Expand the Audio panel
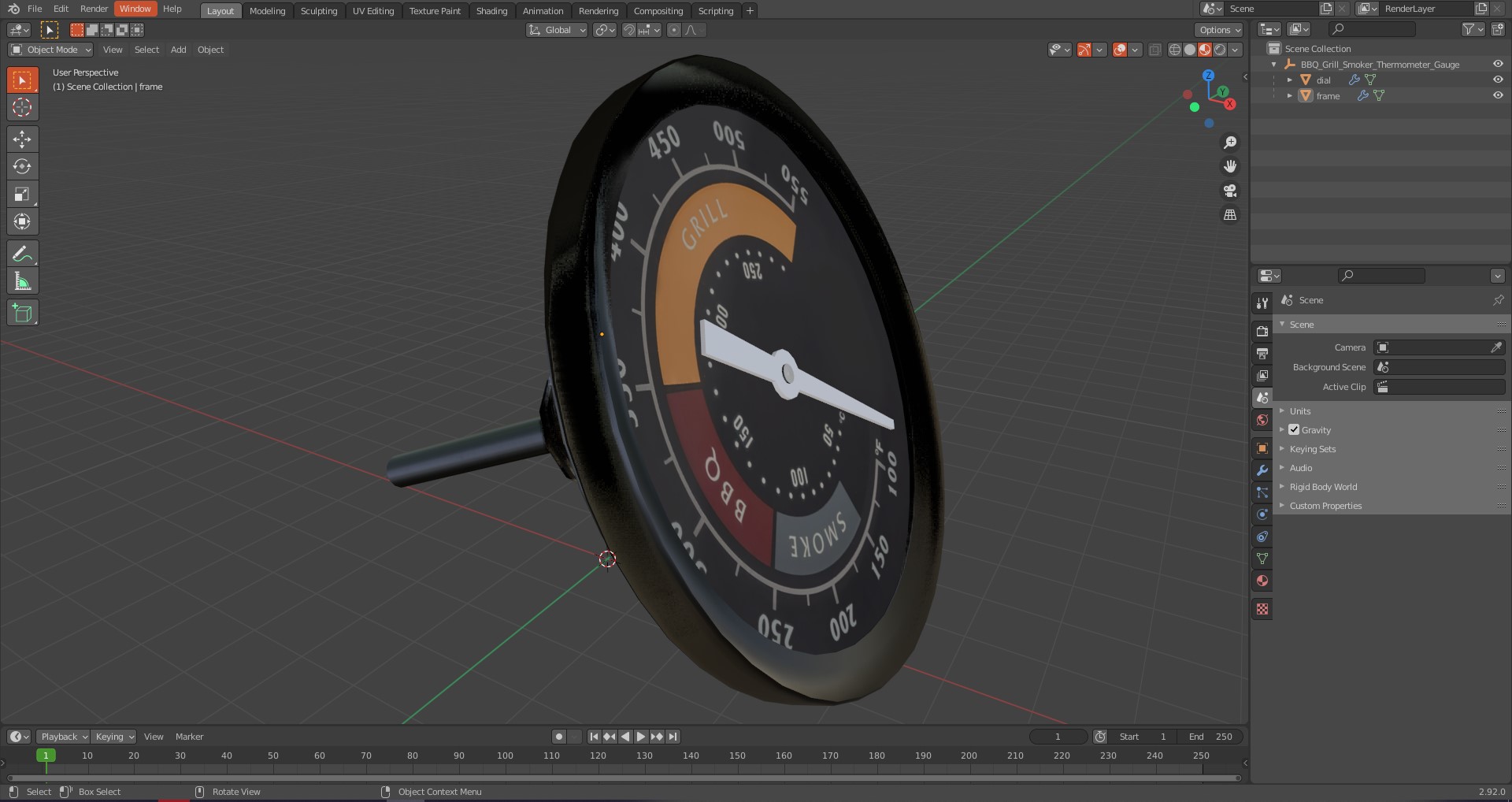This screenshot has height=802, width=1512. pos(1300,467)
